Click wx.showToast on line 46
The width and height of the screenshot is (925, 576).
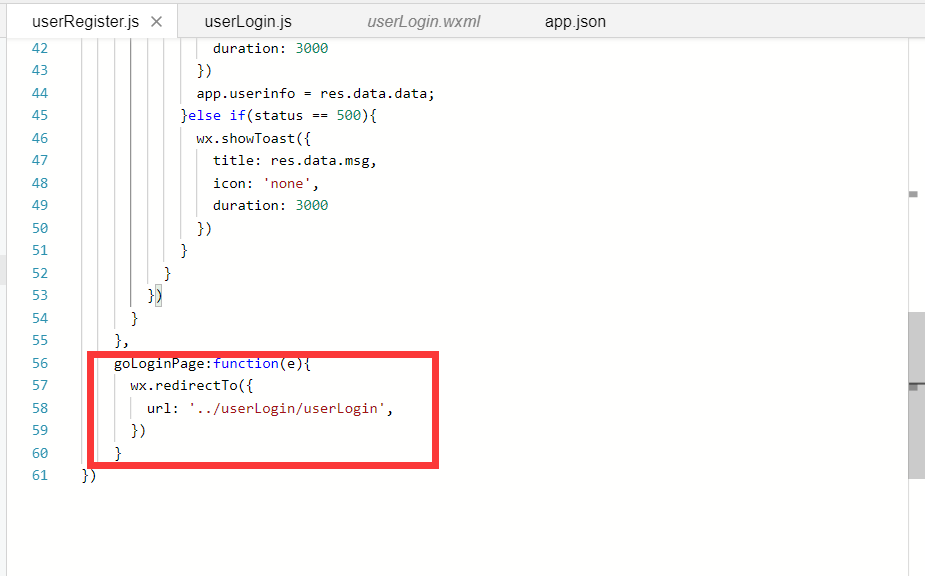(x=254, y=139)
